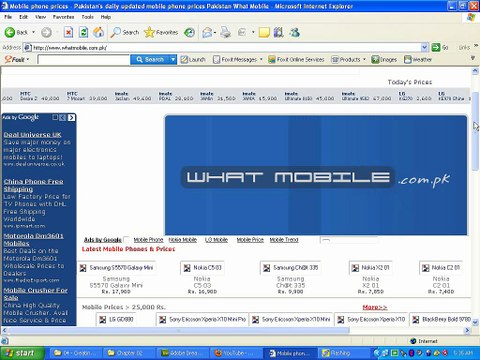Open the Foxit logo dropdown arrow

click(28, 59)
